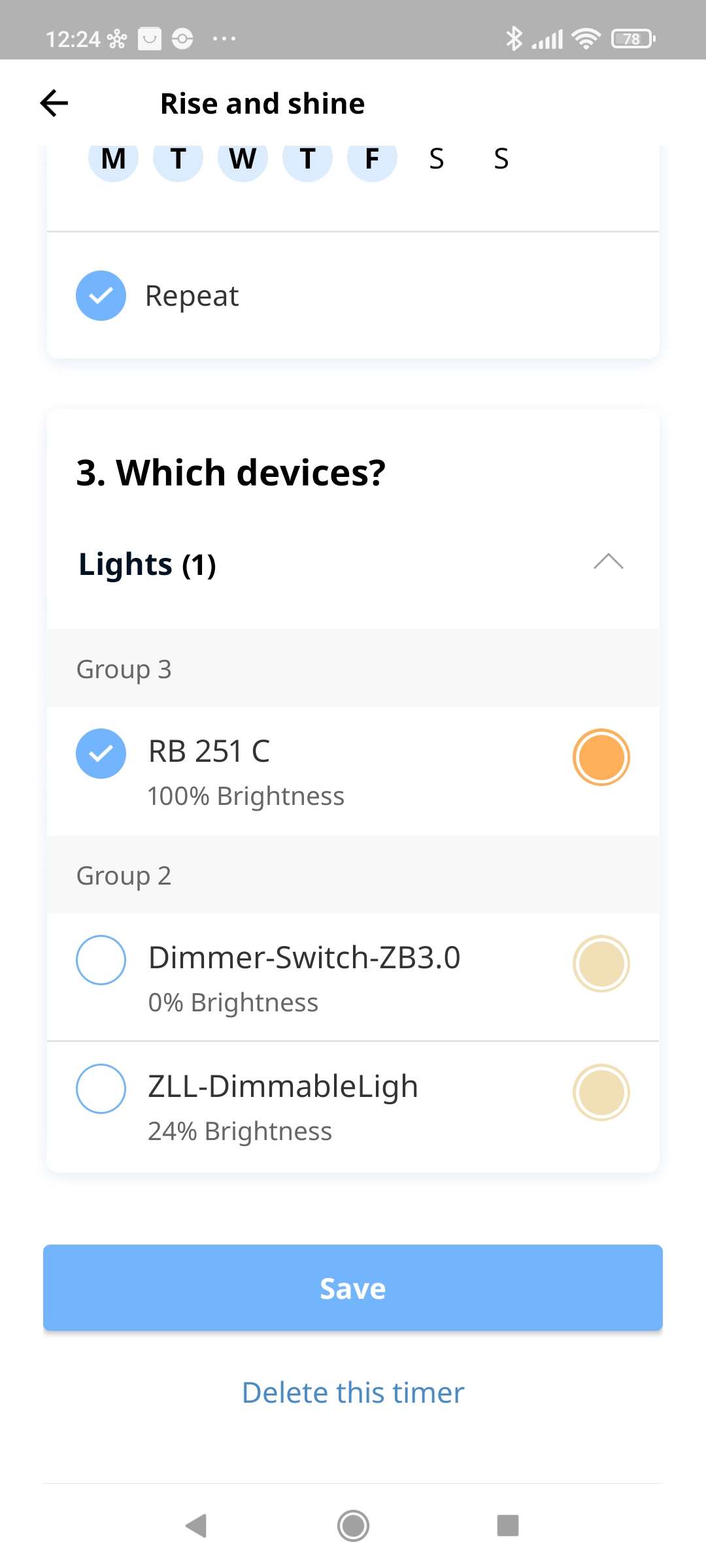706x1568 pixels.
Task: Tap the Lights (1) section header
Action: coord(148,564)
